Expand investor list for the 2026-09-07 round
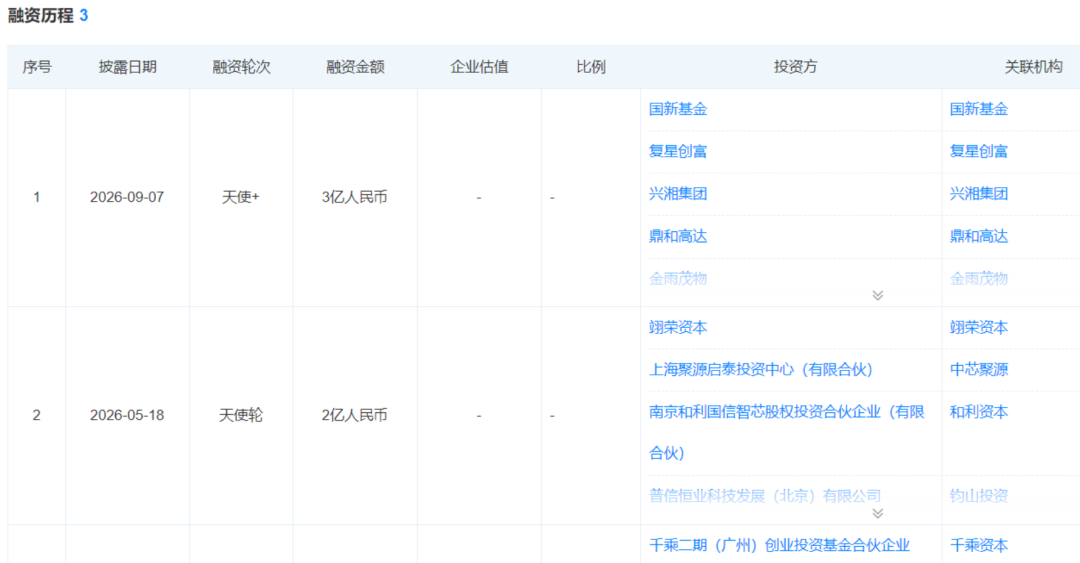This screenshot has width=1080, height=563. pyautogui.click(x=878, y=296)
